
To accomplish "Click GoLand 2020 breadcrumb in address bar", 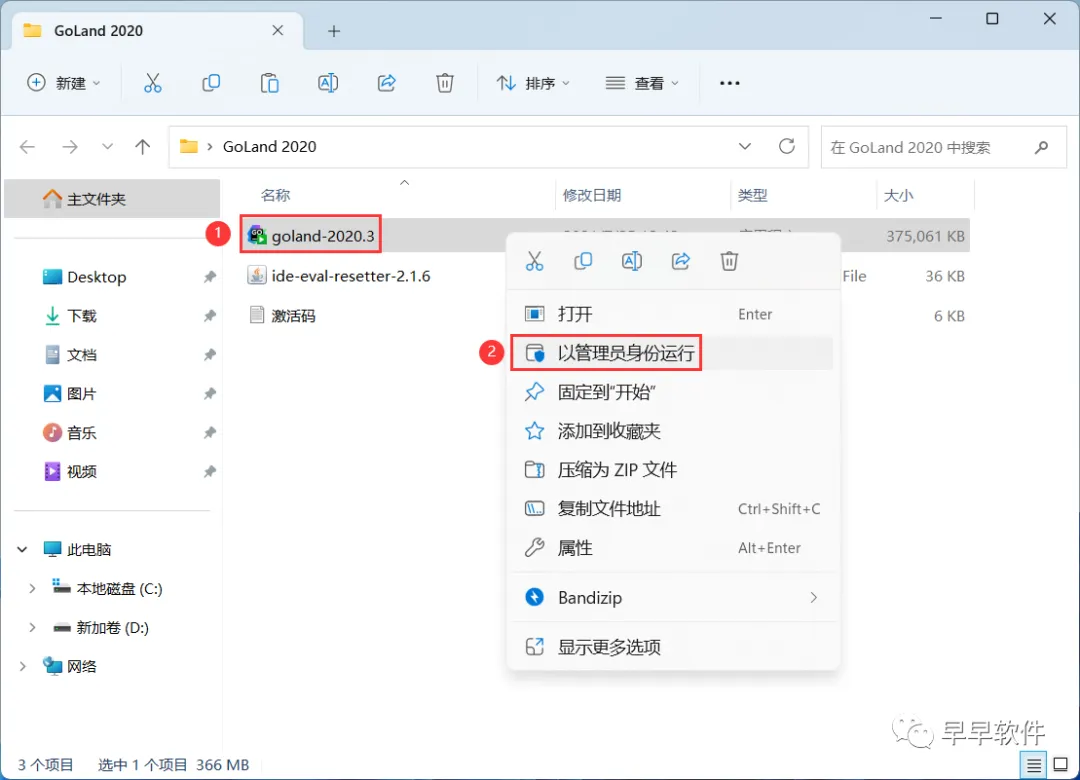I will (x=269, y=147).
